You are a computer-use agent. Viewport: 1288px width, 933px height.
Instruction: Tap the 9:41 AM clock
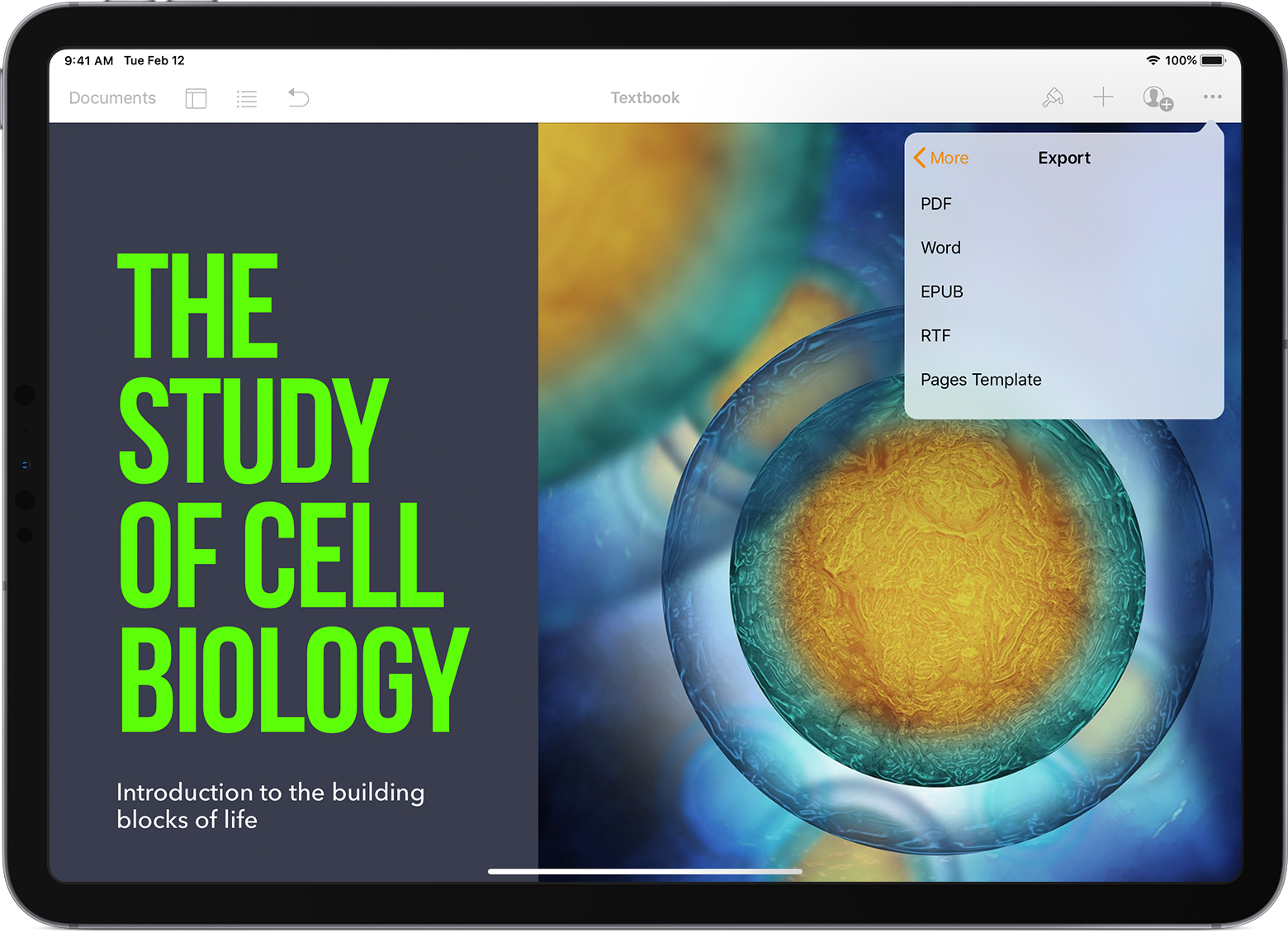[89, 60]
